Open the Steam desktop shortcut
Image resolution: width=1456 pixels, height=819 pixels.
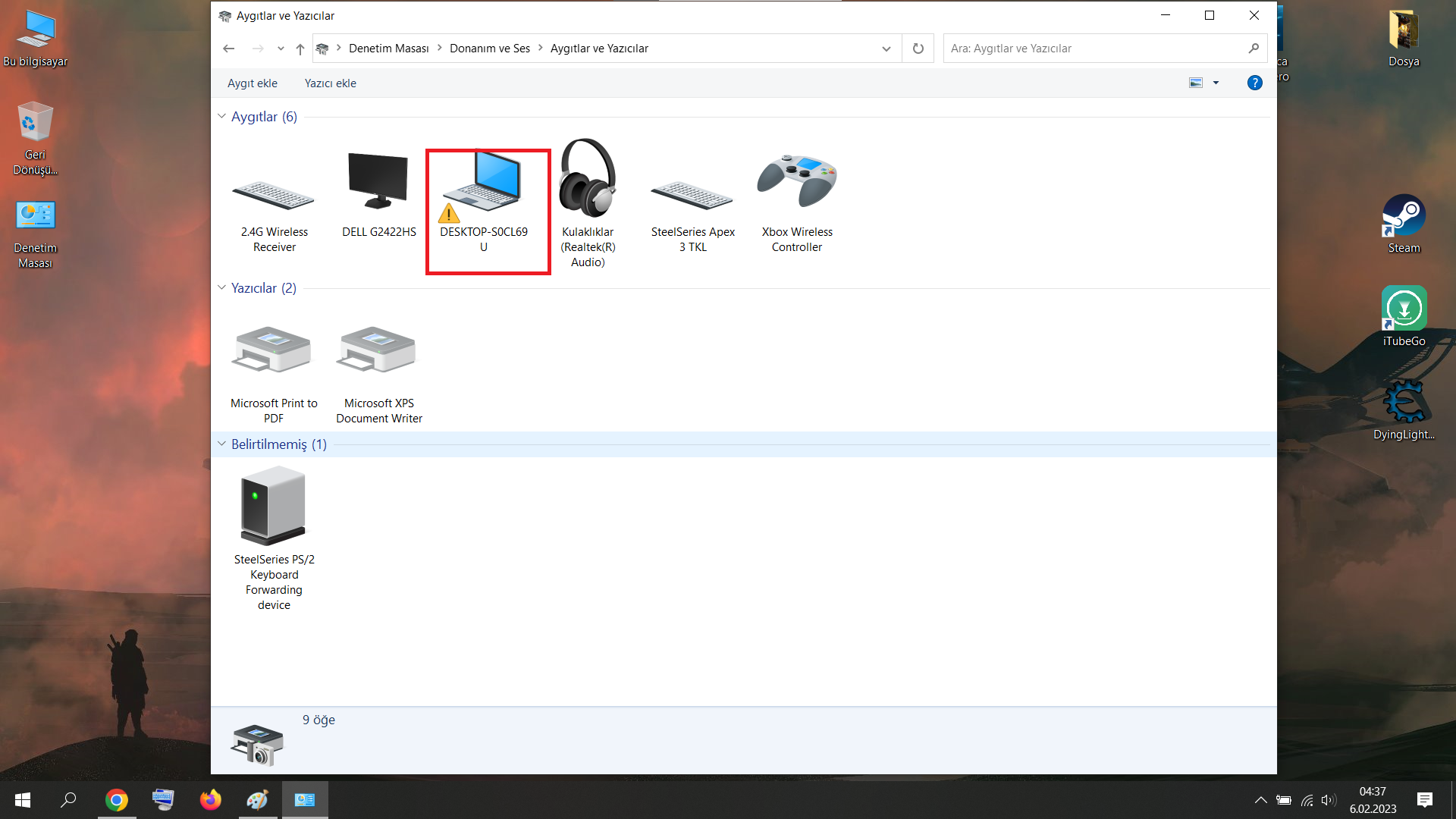(1404, 224)
